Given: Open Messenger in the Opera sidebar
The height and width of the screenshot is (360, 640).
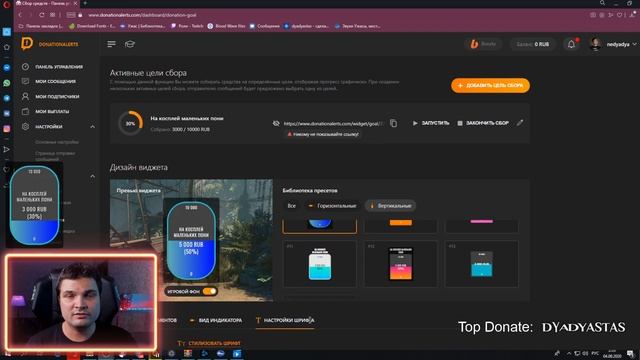Looking at the screenshot, I should coord(7,67).
